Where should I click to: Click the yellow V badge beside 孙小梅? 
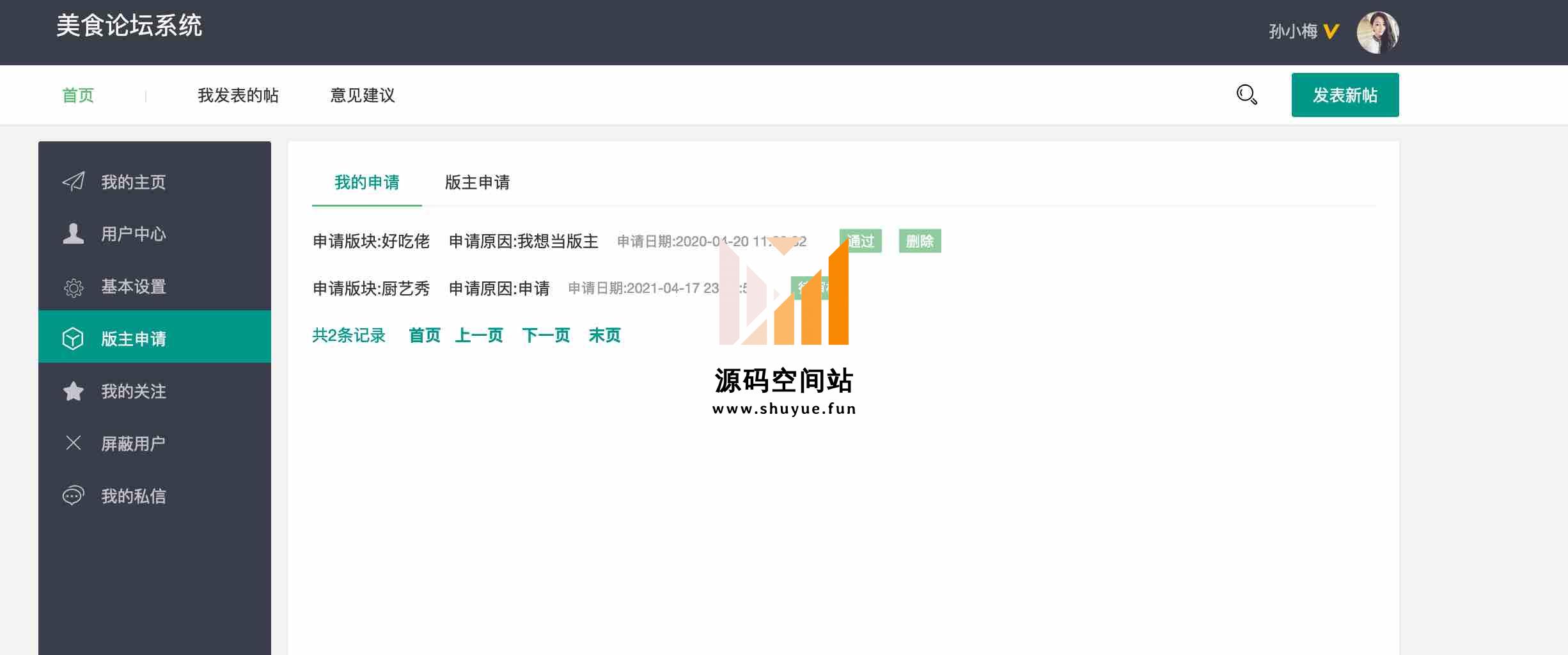pos(1331,31)
